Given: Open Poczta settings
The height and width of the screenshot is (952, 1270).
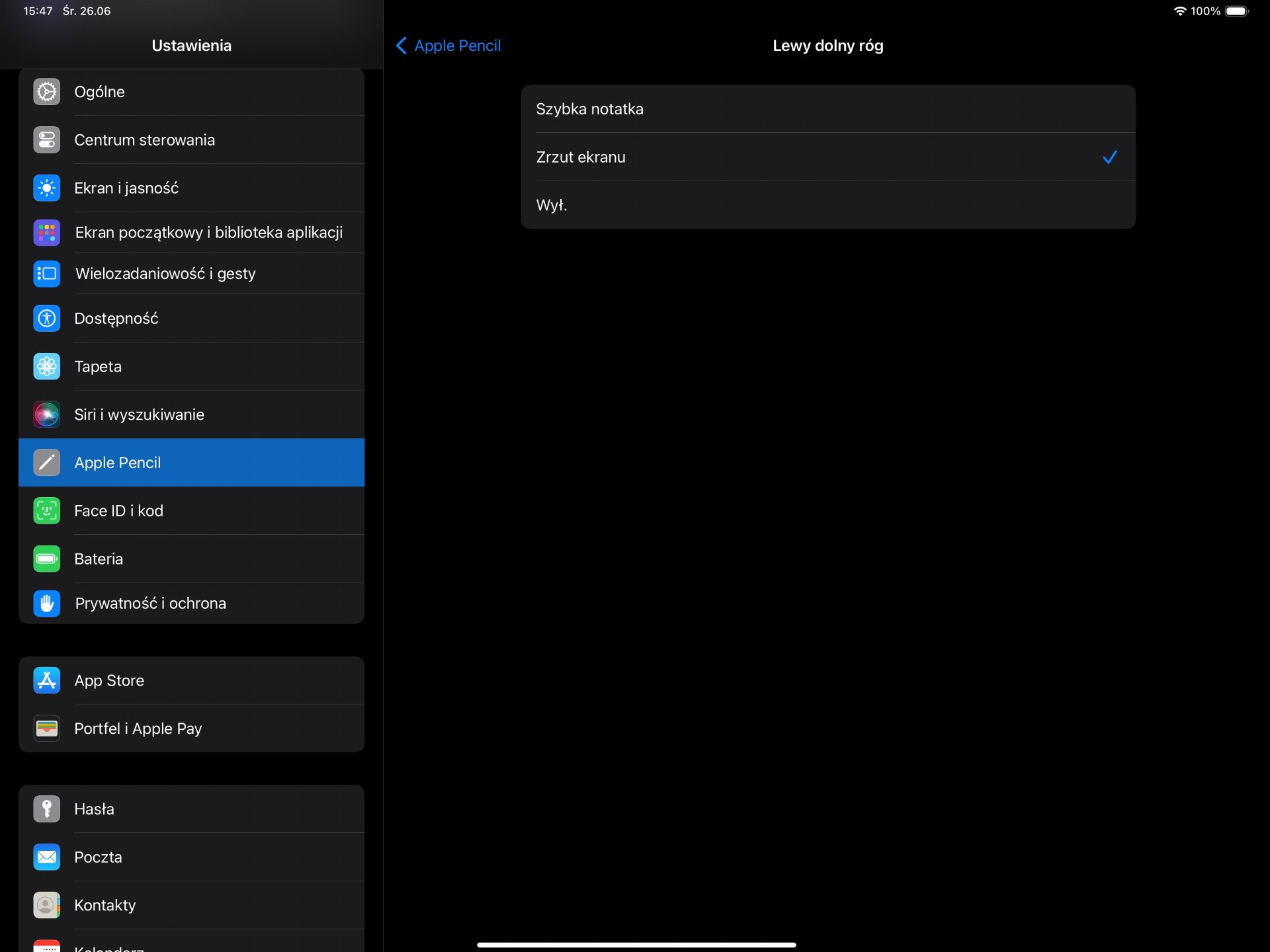Looking at the screenshot, I should click(192, 857).
